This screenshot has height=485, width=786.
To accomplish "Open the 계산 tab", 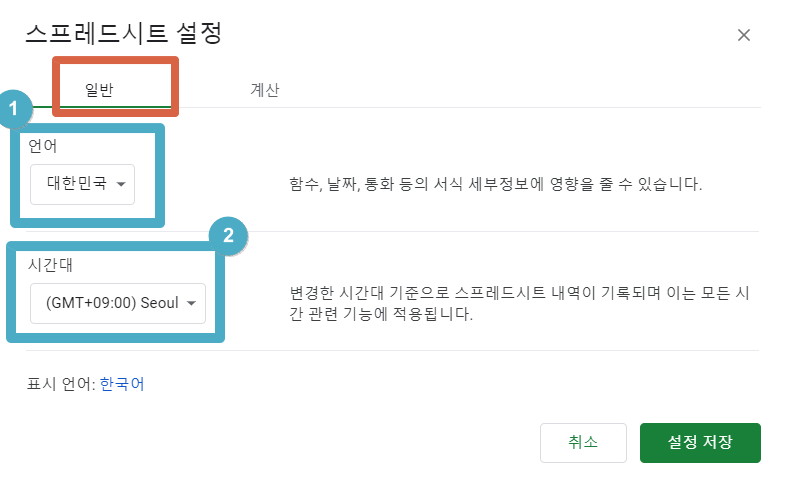I will pos(265,90).
